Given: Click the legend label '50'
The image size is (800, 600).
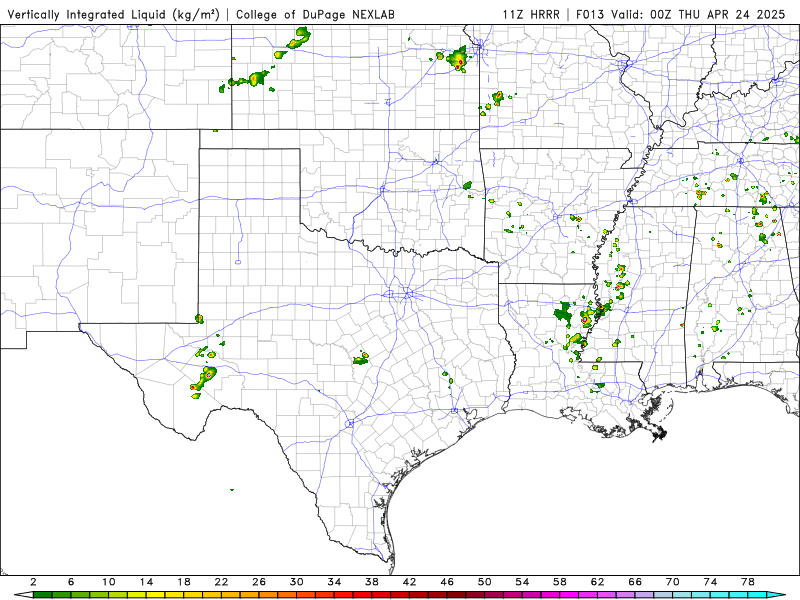Looking at the screenshot, I should coord(485,582).
